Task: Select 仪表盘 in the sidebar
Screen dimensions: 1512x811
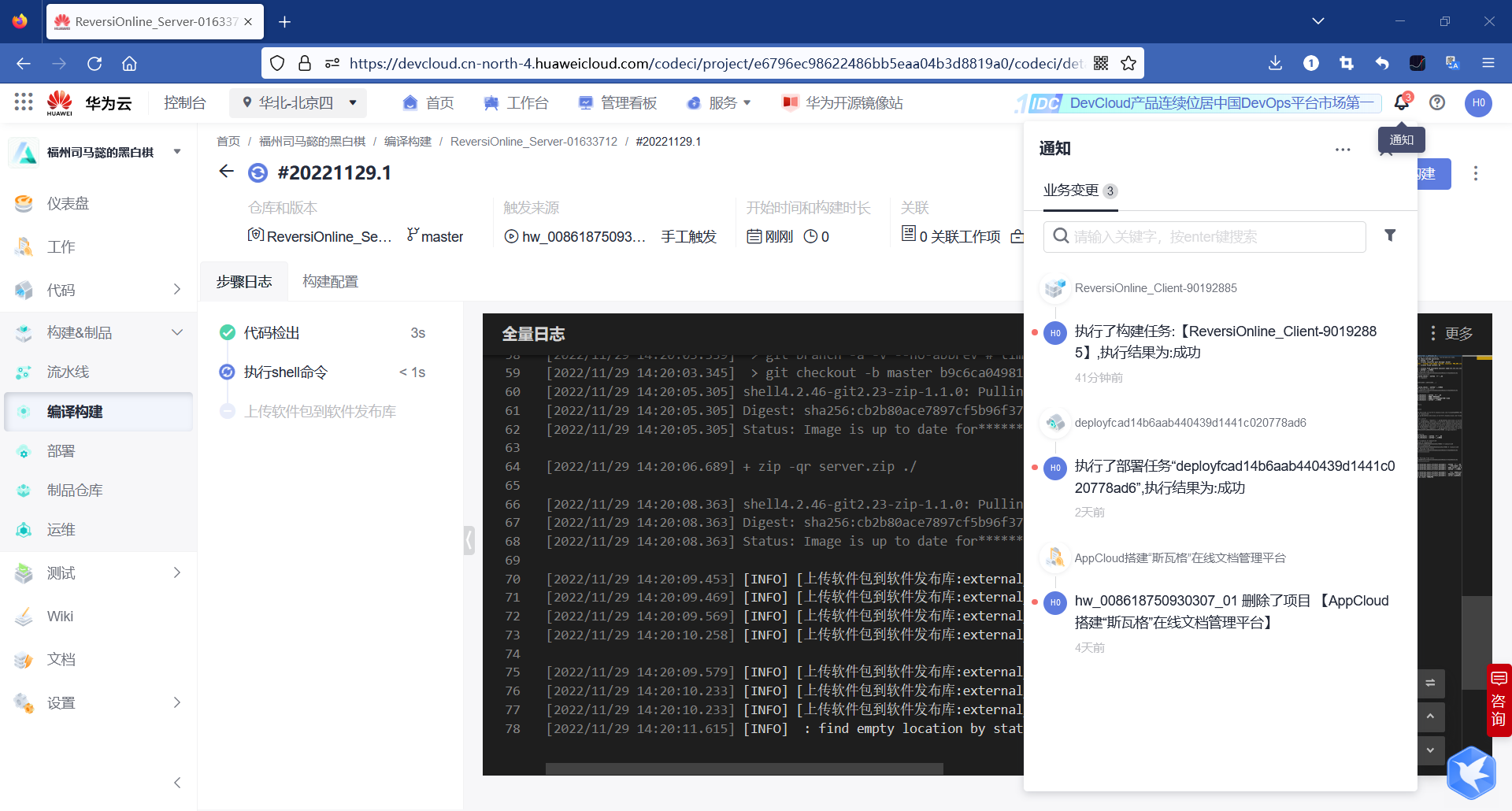Action: [x=98, y=203]
